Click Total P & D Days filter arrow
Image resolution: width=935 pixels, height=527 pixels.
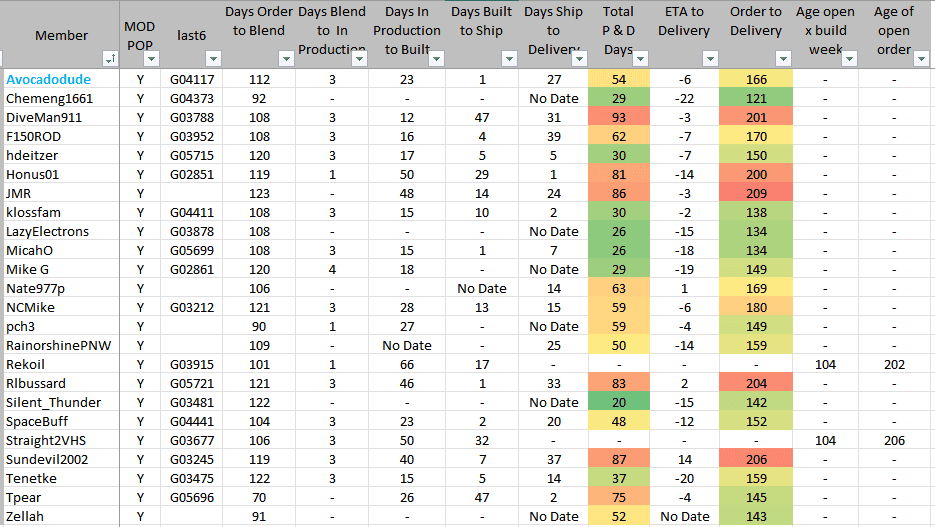pos(640,59)
